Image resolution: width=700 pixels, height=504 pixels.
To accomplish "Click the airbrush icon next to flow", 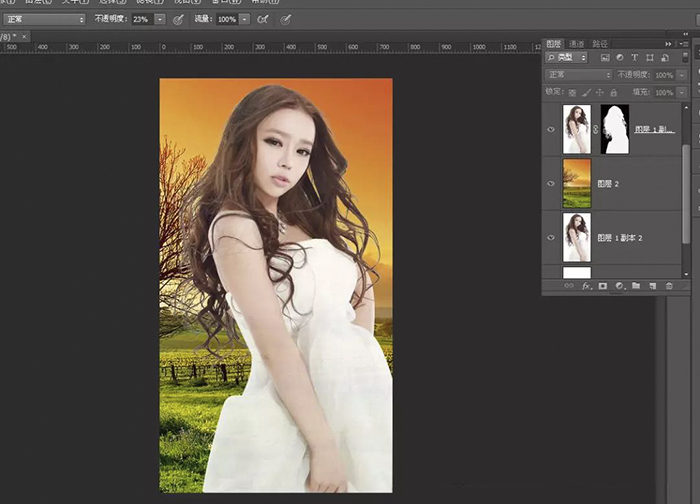I will point(262,19).
